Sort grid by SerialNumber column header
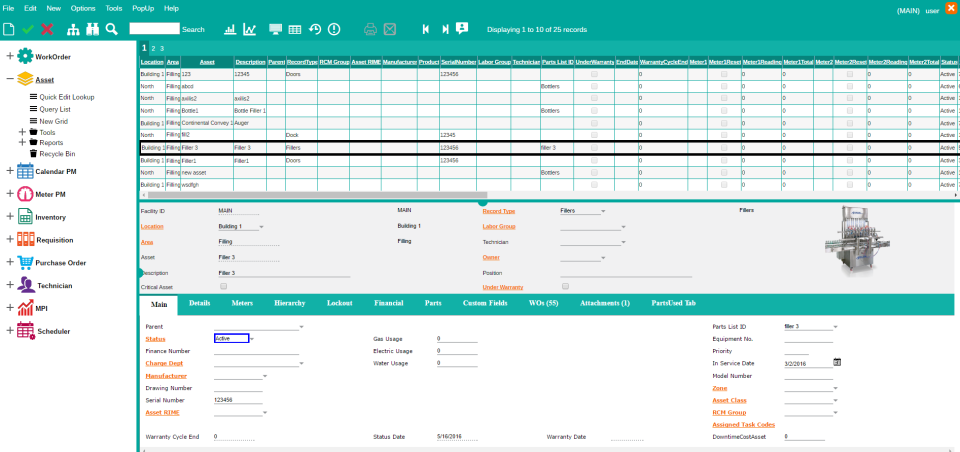 click(458, 62)
